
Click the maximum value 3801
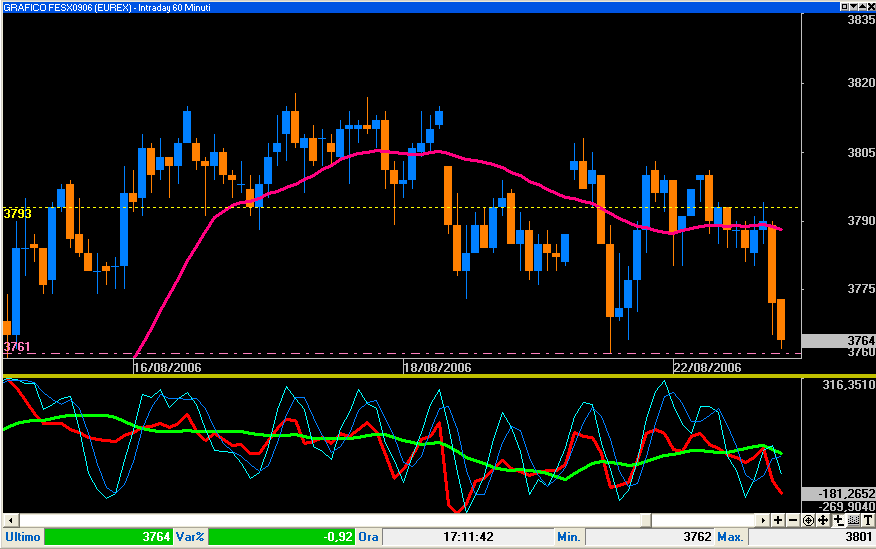tap(859, 537)
